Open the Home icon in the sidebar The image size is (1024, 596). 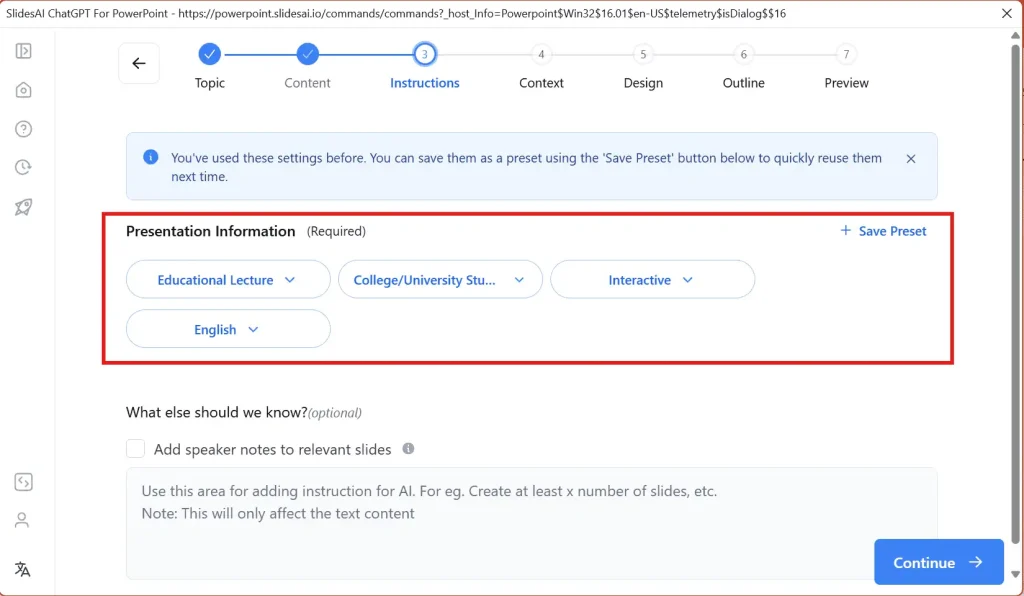pyautogui.click(x=23, y=89)
